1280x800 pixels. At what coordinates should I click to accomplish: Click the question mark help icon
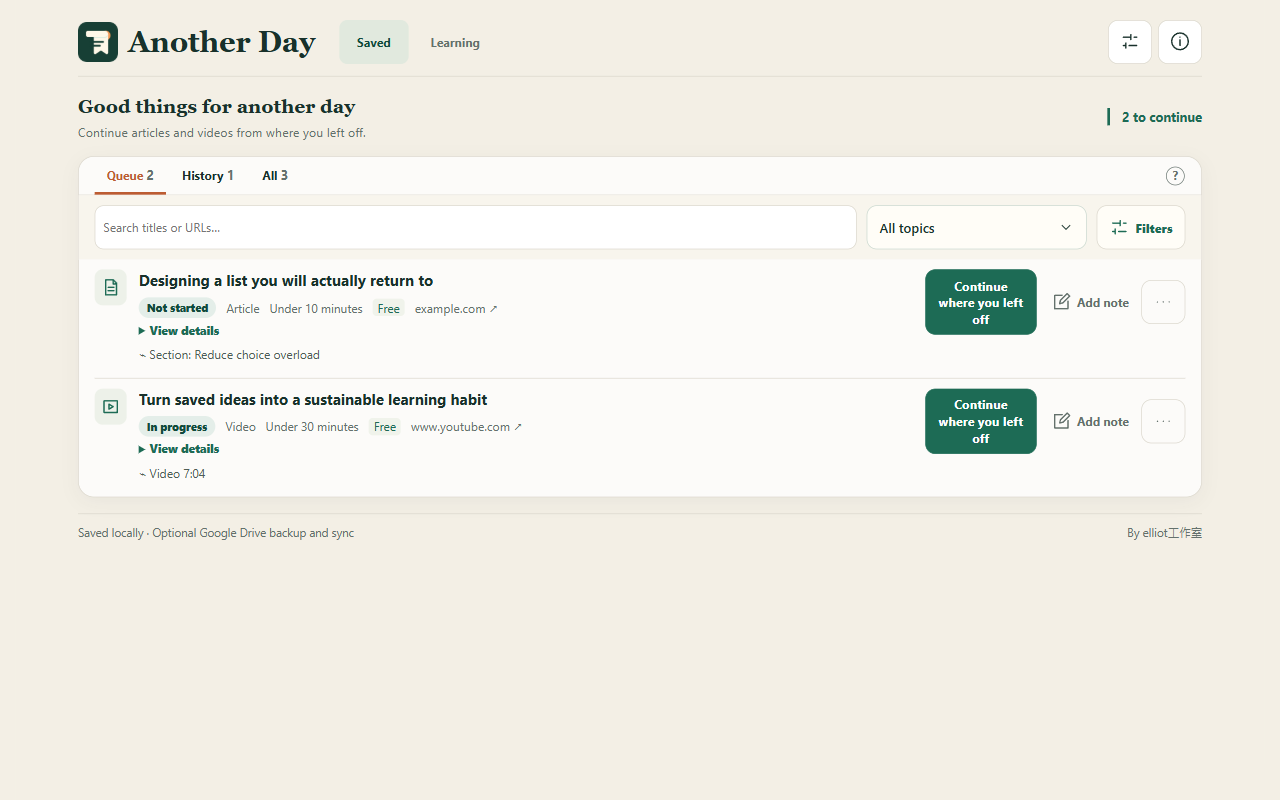(x=1175, y=176)
